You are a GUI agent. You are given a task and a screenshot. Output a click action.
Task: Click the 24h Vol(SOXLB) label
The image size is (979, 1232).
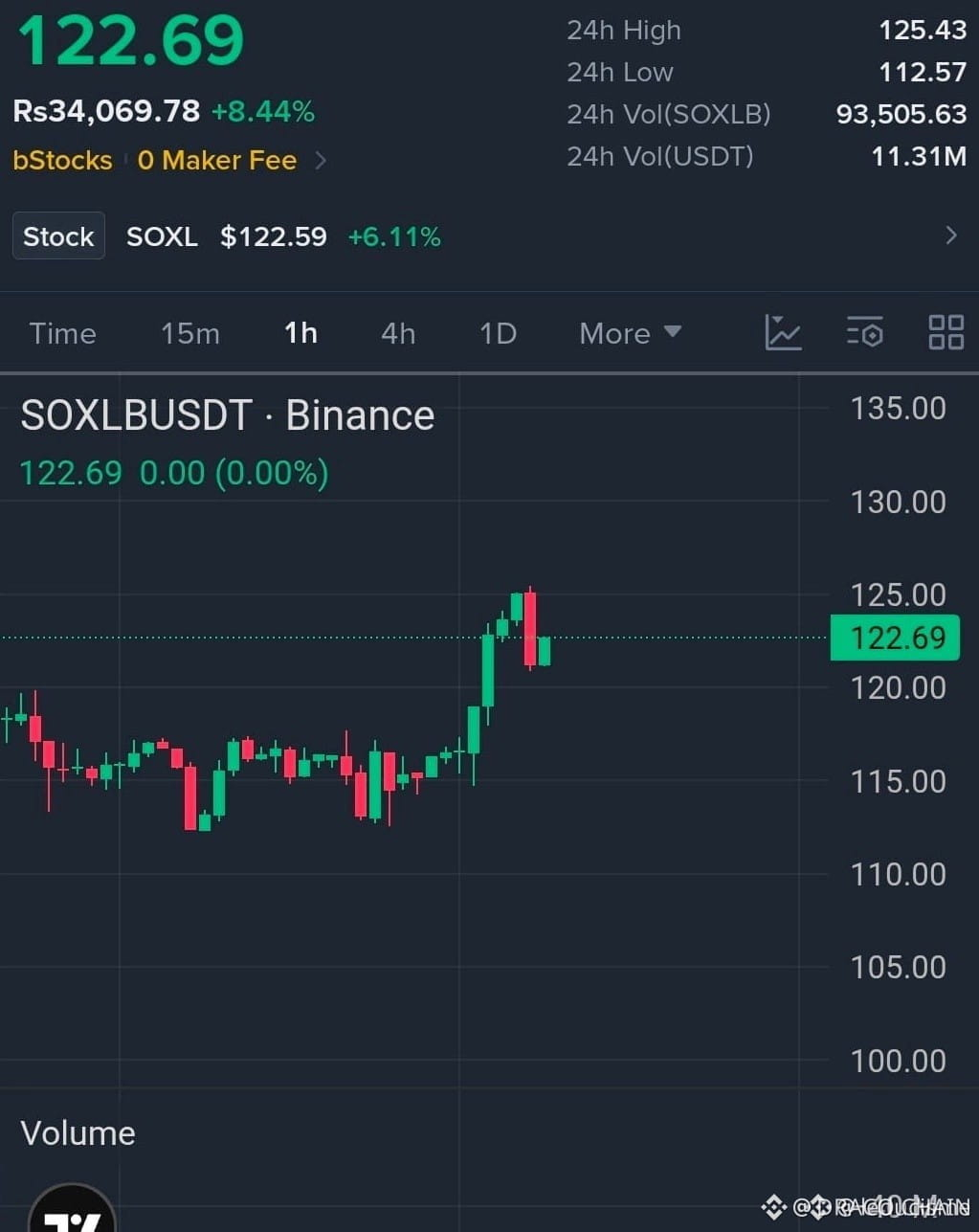point(669,114)
